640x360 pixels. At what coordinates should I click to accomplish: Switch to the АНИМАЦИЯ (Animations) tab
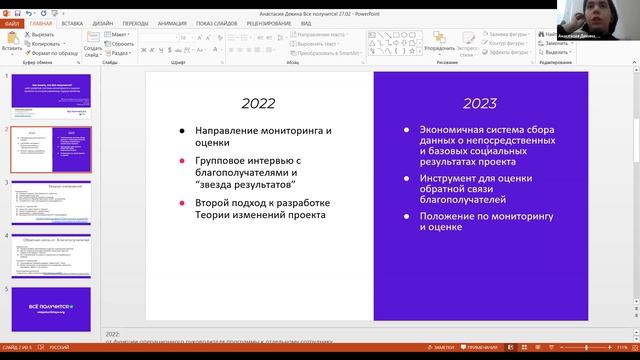point(172,24)
